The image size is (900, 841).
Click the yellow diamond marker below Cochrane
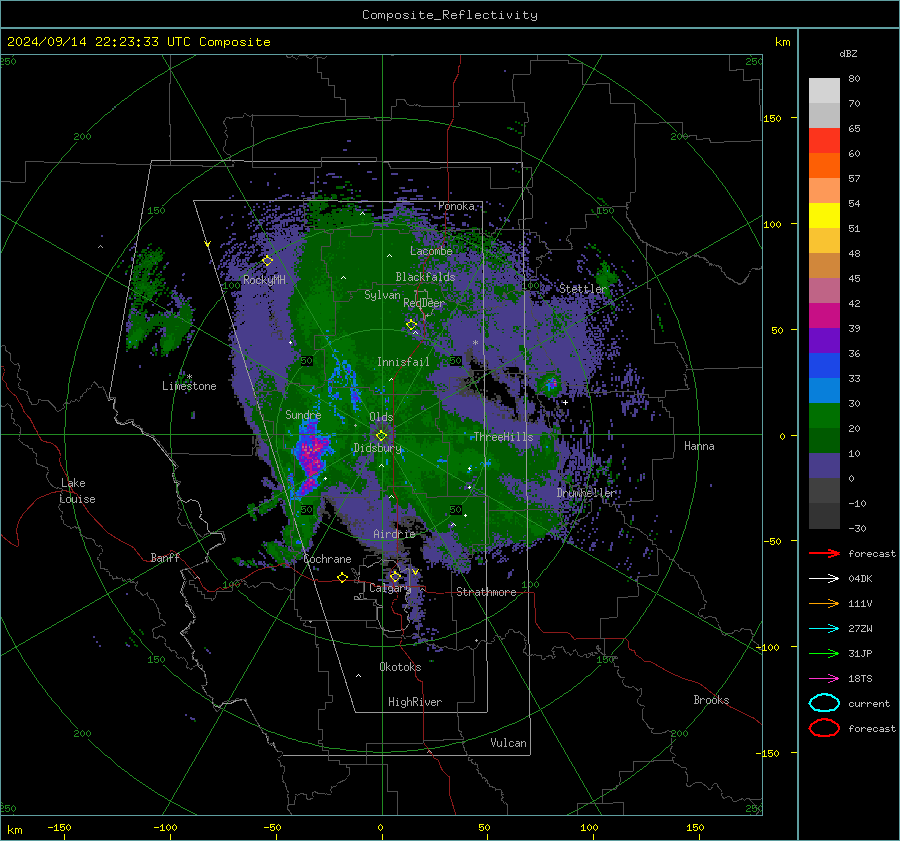click(x=343, y=577)
